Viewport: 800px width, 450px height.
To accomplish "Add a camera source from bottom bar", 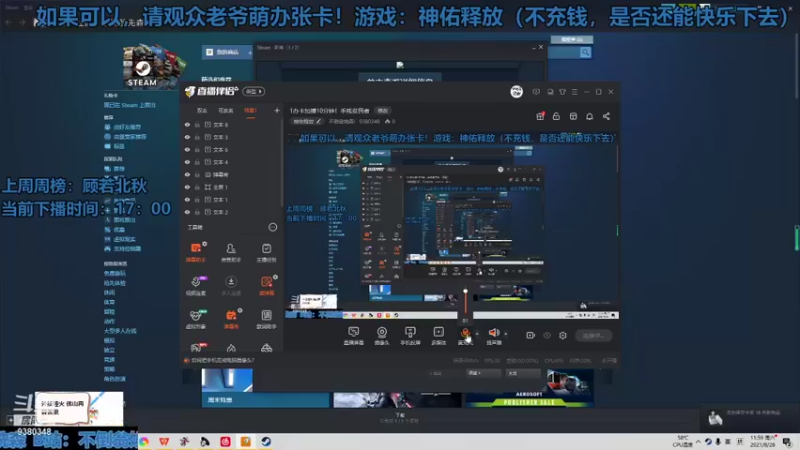I will point(382,335).
